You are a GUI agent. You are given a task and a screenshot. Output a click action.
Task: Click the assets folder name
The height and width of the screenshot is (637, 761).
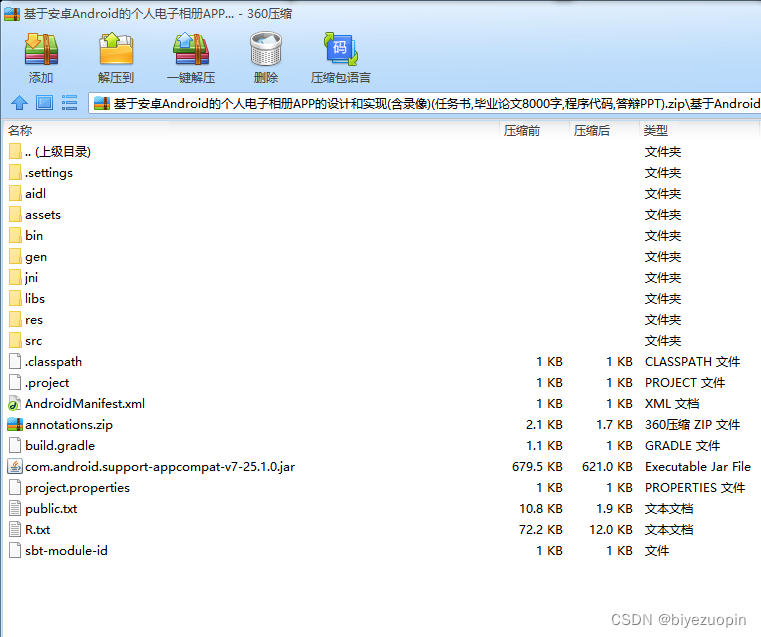click(43, 215)
